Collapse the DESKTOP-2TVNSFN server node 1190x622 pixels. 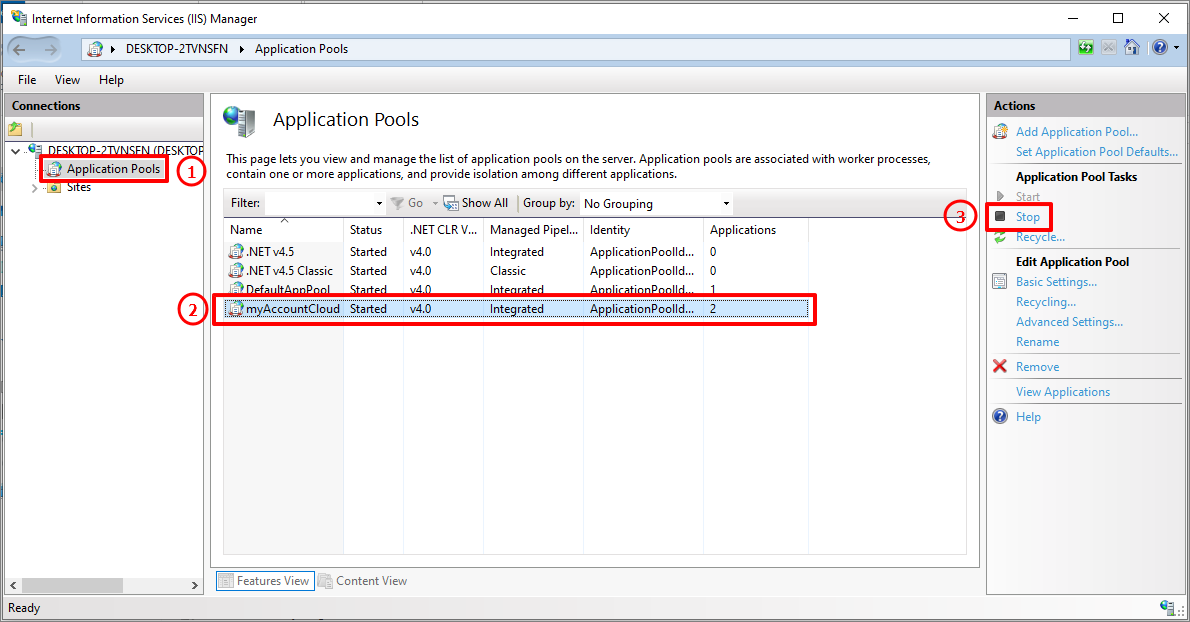click(16, 151)
